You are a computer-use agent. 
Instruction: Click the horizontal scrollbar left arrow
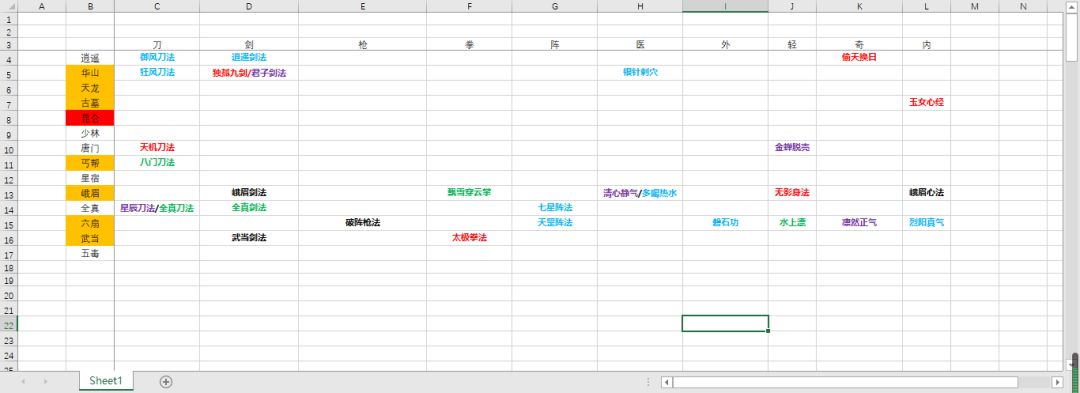click(667, 382)
